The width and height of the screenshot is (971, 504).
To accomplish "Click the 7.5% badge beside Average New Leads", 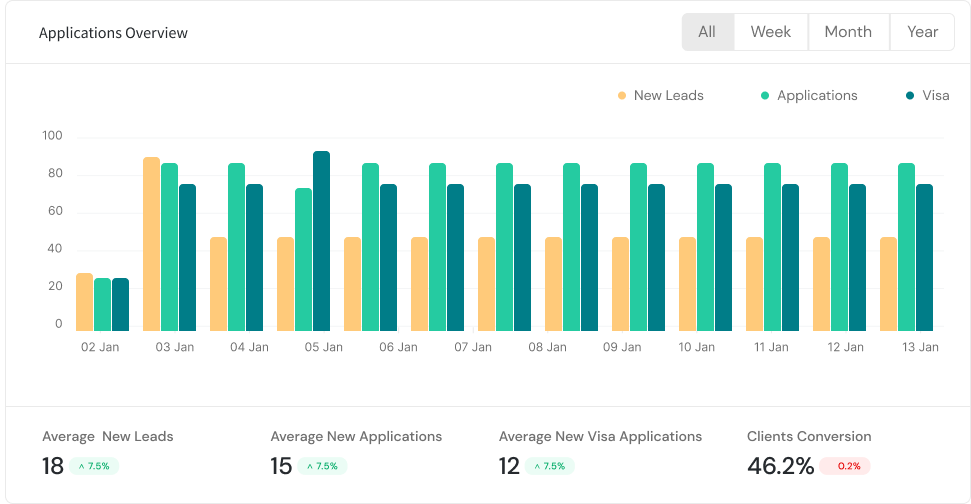I will (94, 466).
